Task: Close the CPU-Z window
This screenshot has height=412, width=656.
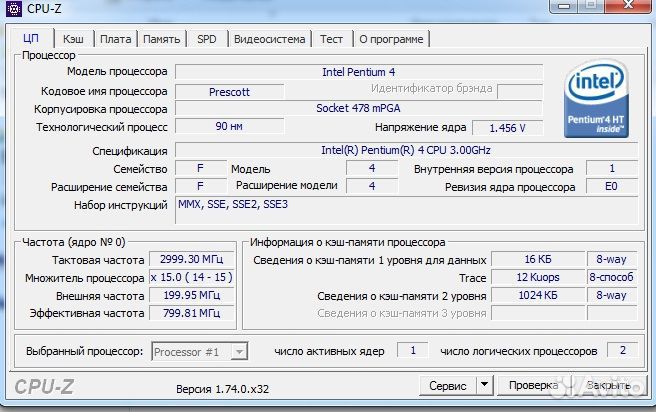Action: pyautogui.click(x=629, y=6)
